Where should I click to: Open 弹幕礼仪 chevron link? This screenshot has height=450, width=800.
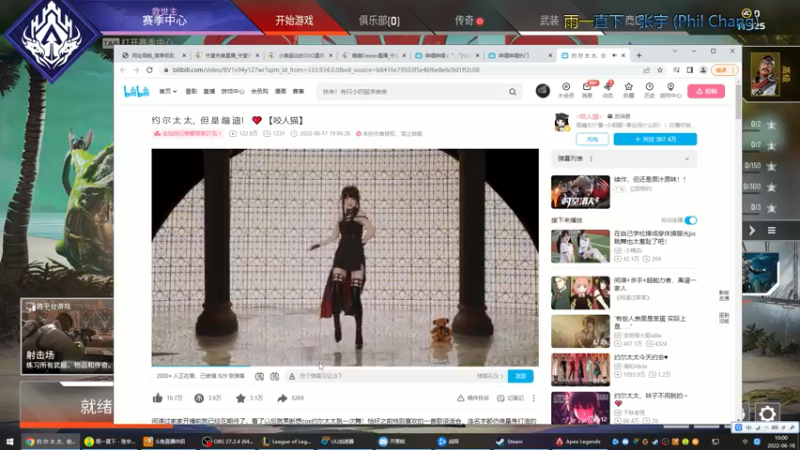click(x=490, y=376)
